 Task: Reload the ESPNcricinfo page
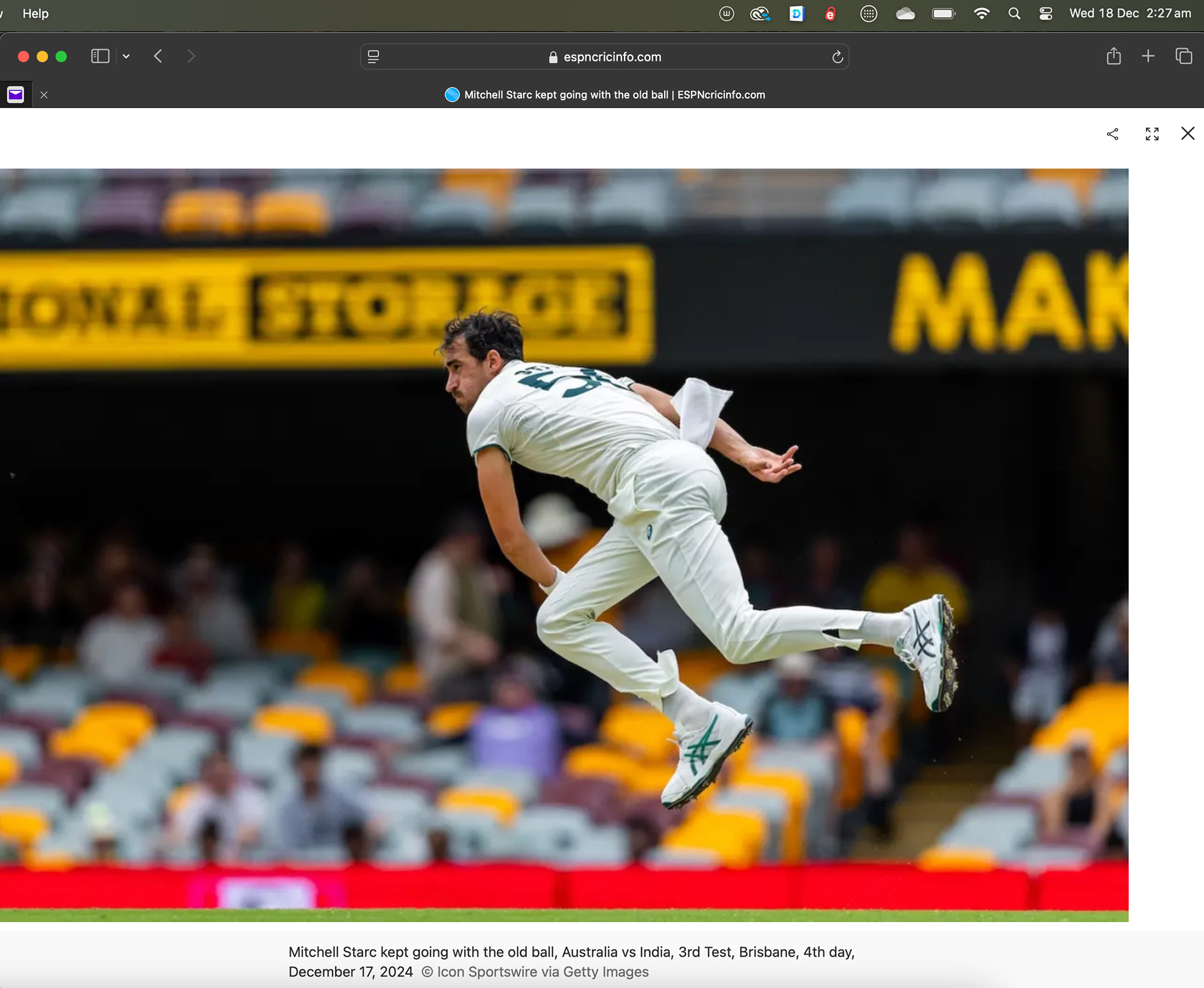837,57
